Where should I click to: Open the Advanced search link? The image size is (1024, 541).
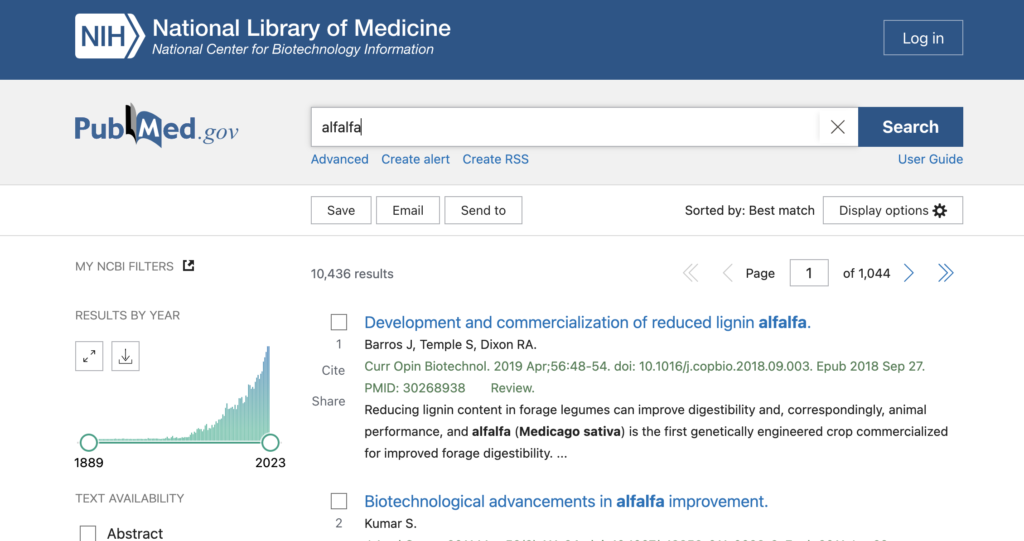[340, 159]
